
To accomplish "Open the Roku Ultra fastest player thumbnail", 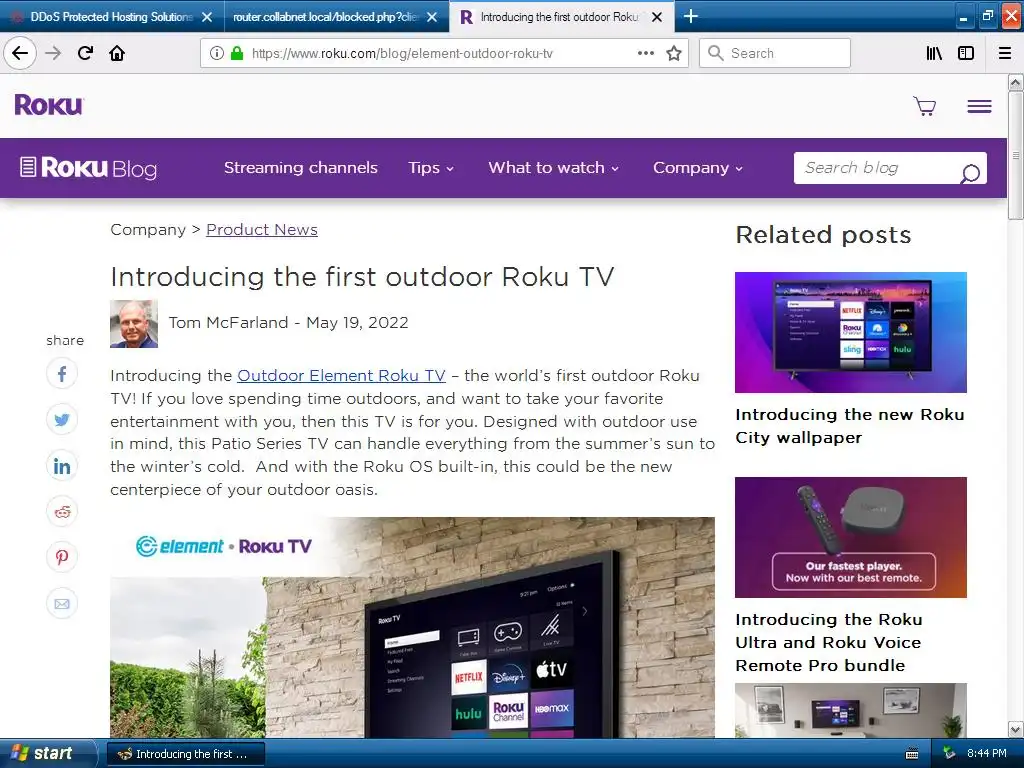I will [850, 537].
